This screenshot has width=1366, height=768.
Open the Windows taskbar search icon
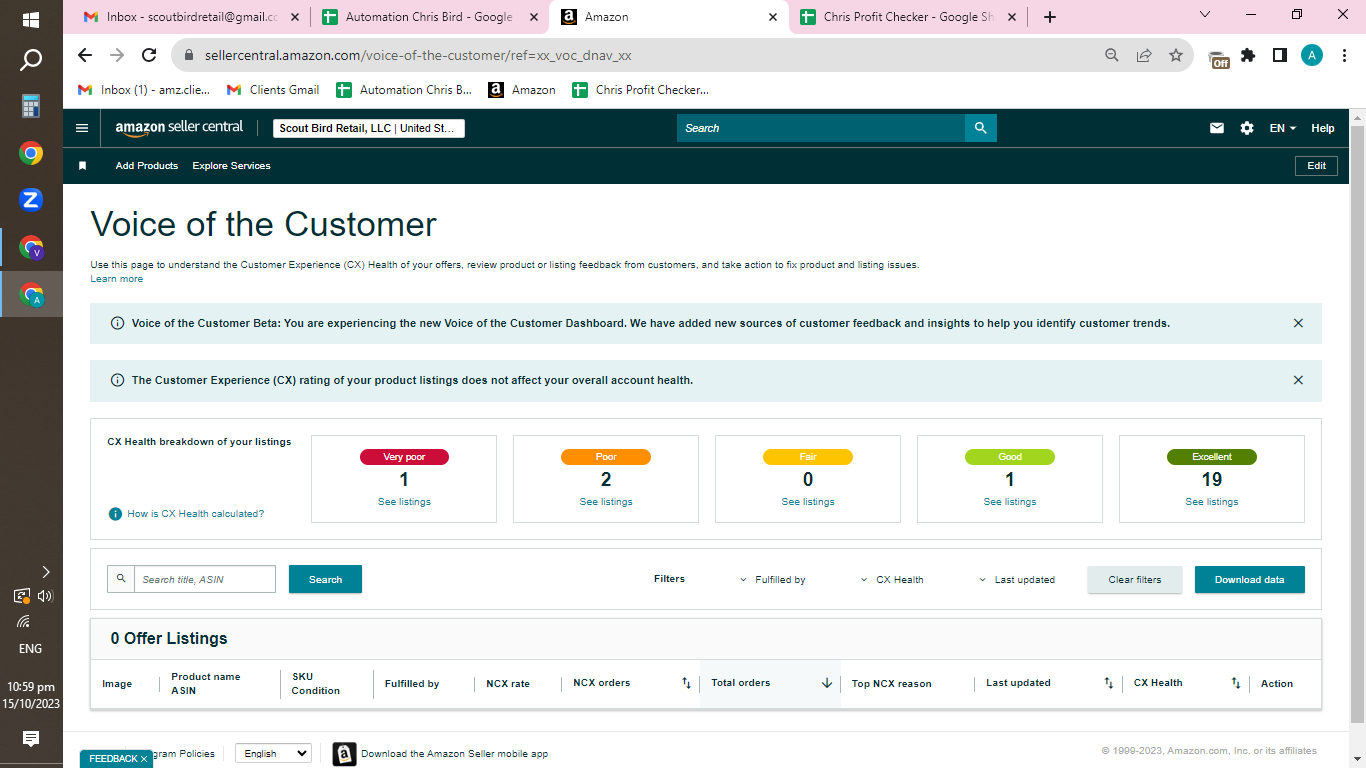[31, 61]
